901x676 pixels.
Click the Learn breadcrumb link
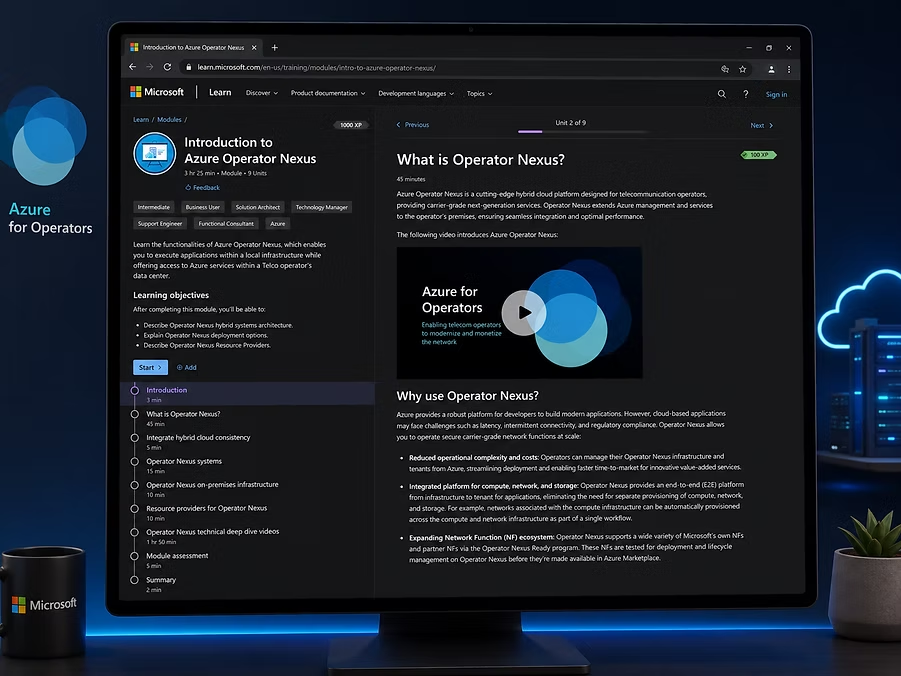pos(141,120)
